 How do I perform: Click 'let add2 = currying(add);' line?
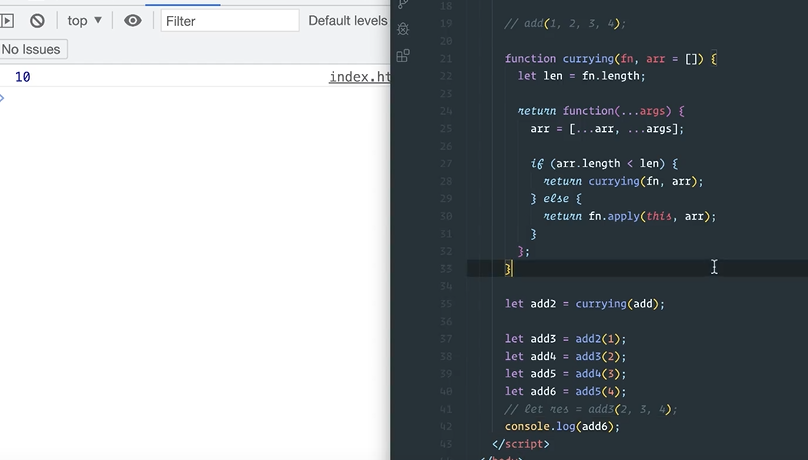(585, 304)
